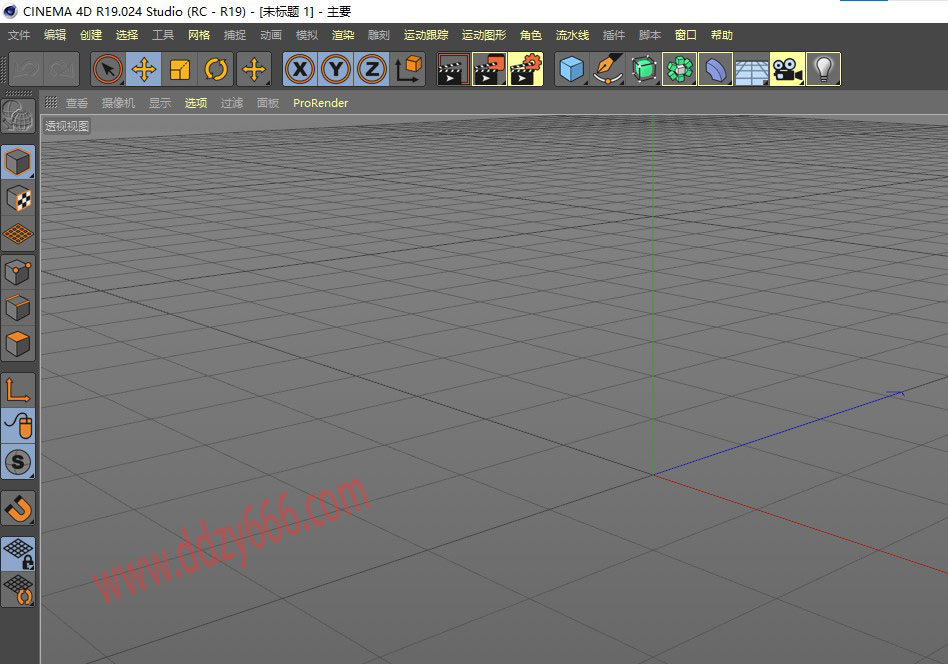Open the 渲染 menu
Image resolution: width=948 pixels, height=664 pixels.
tap(343, 35)
